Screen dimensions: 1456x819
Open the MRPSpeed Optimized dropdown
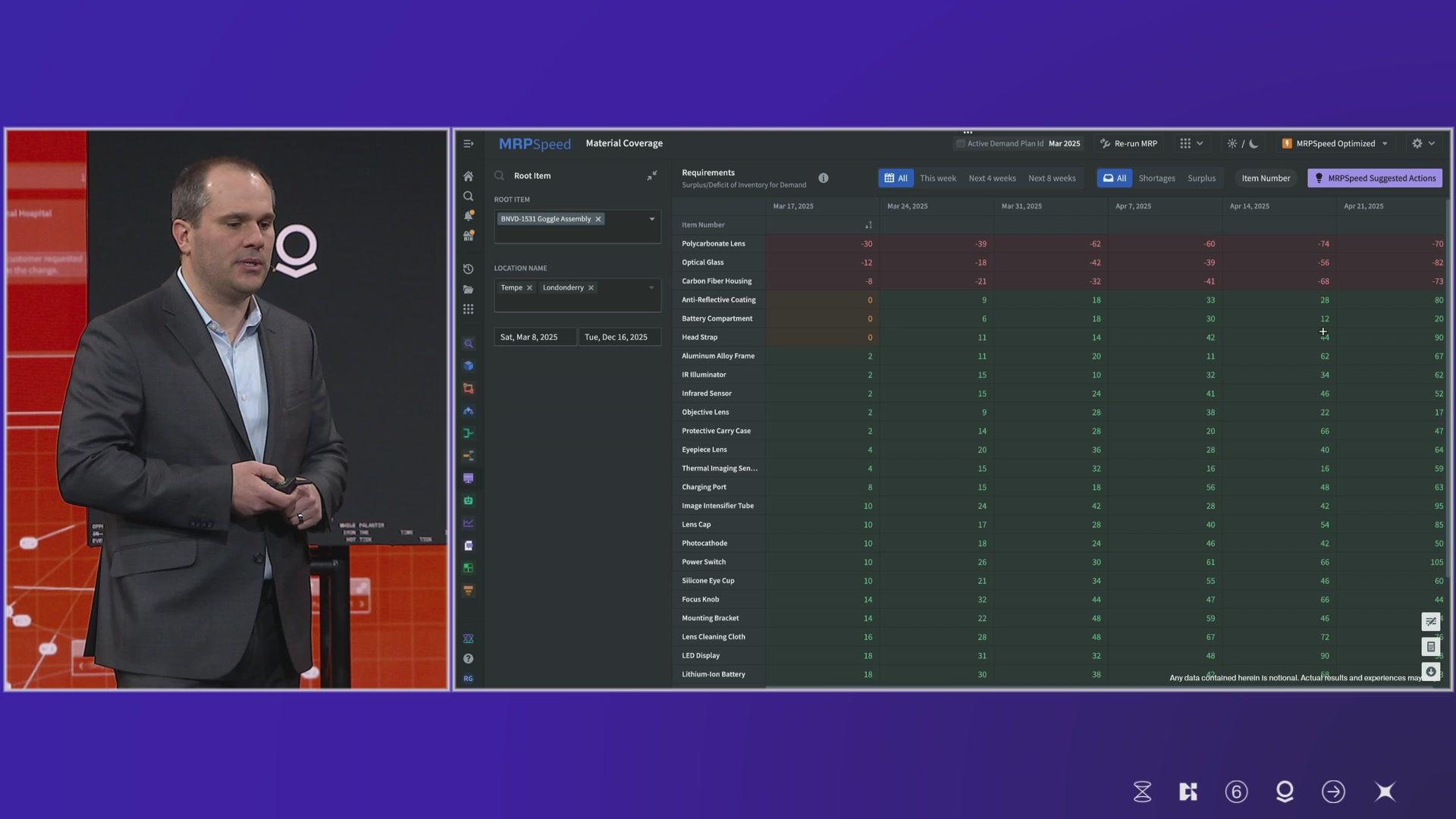(x=1335, y=143)
